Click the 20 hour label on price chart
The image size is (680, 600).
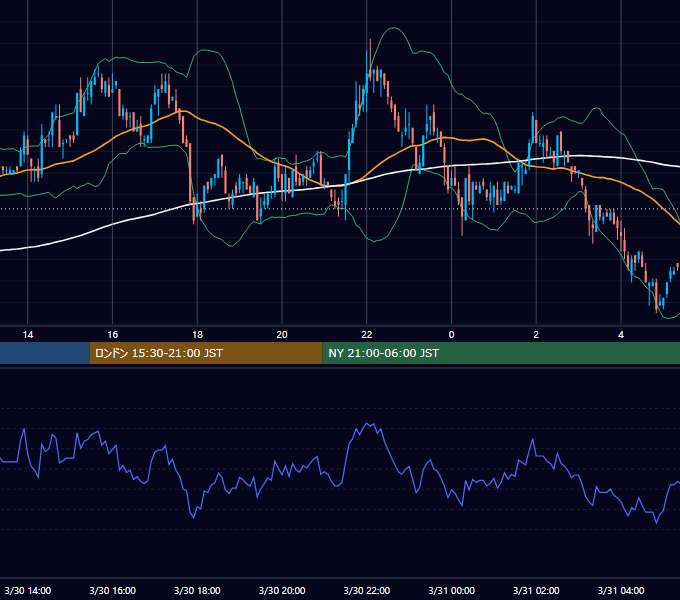(x=282, y=335)
